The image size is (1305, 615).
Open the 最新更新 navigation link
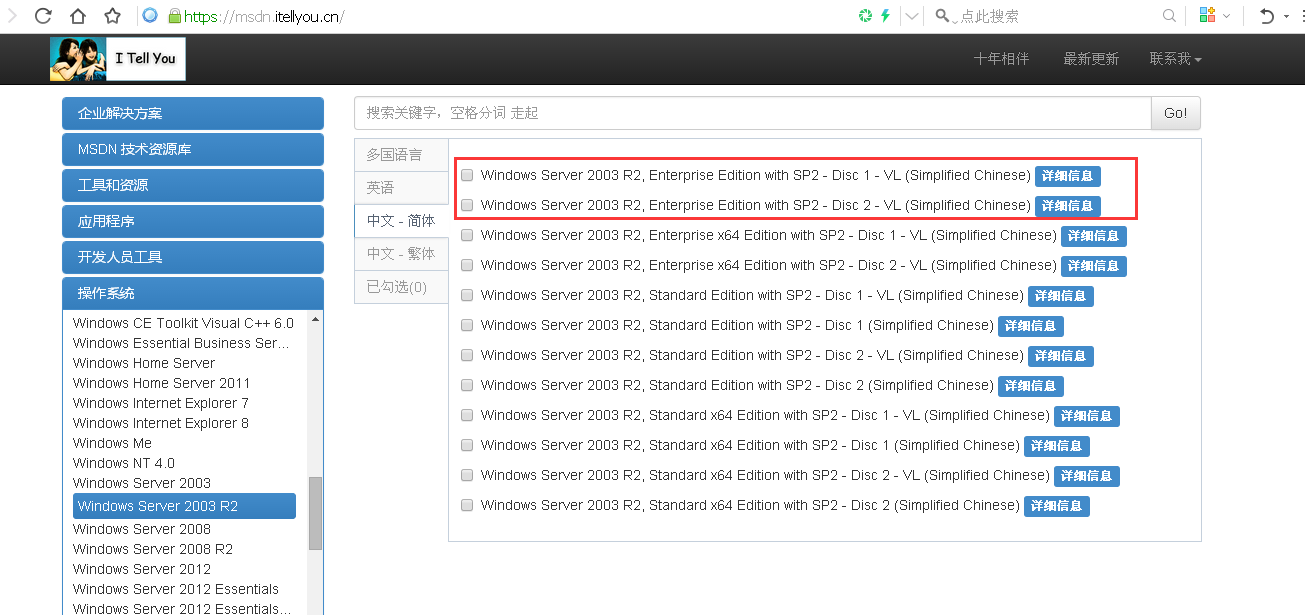tap(1091, 59)
